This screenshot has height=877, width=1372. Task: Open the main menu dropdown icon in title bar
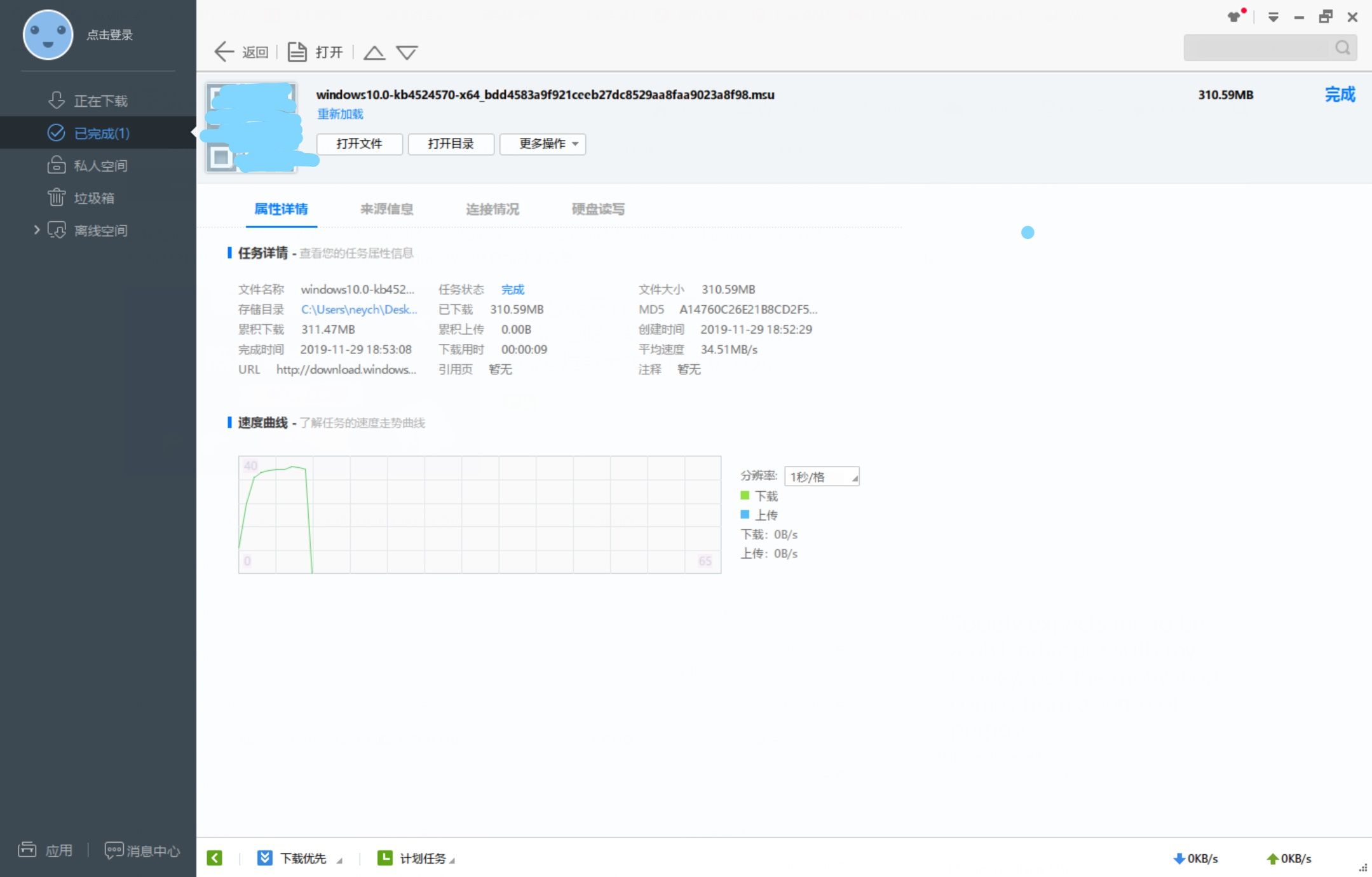(x=1273, y=17)
